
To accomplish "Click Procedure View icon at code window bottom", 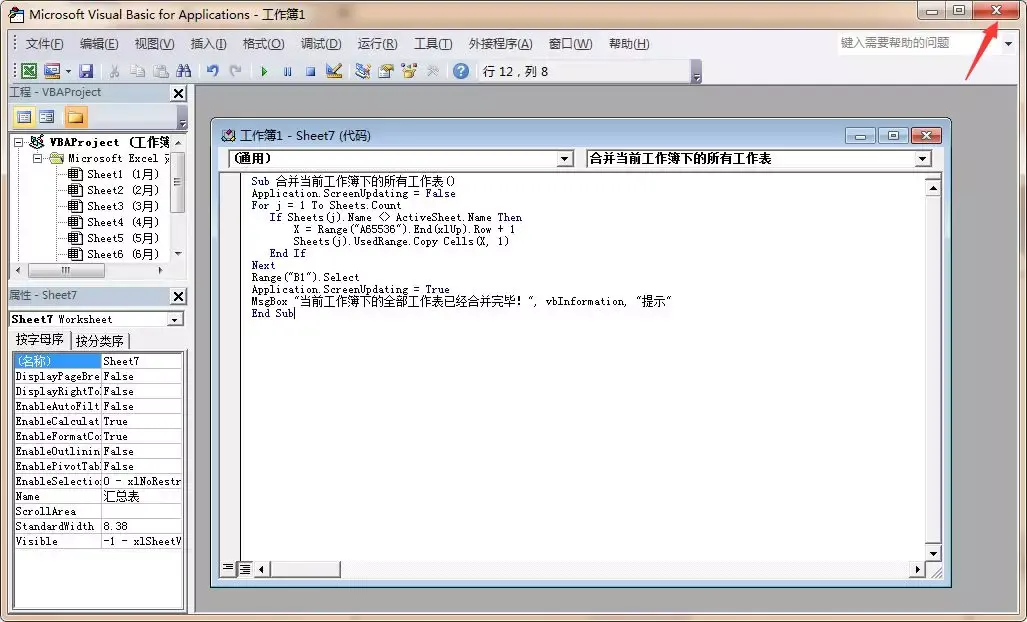I will click(227, 568).
